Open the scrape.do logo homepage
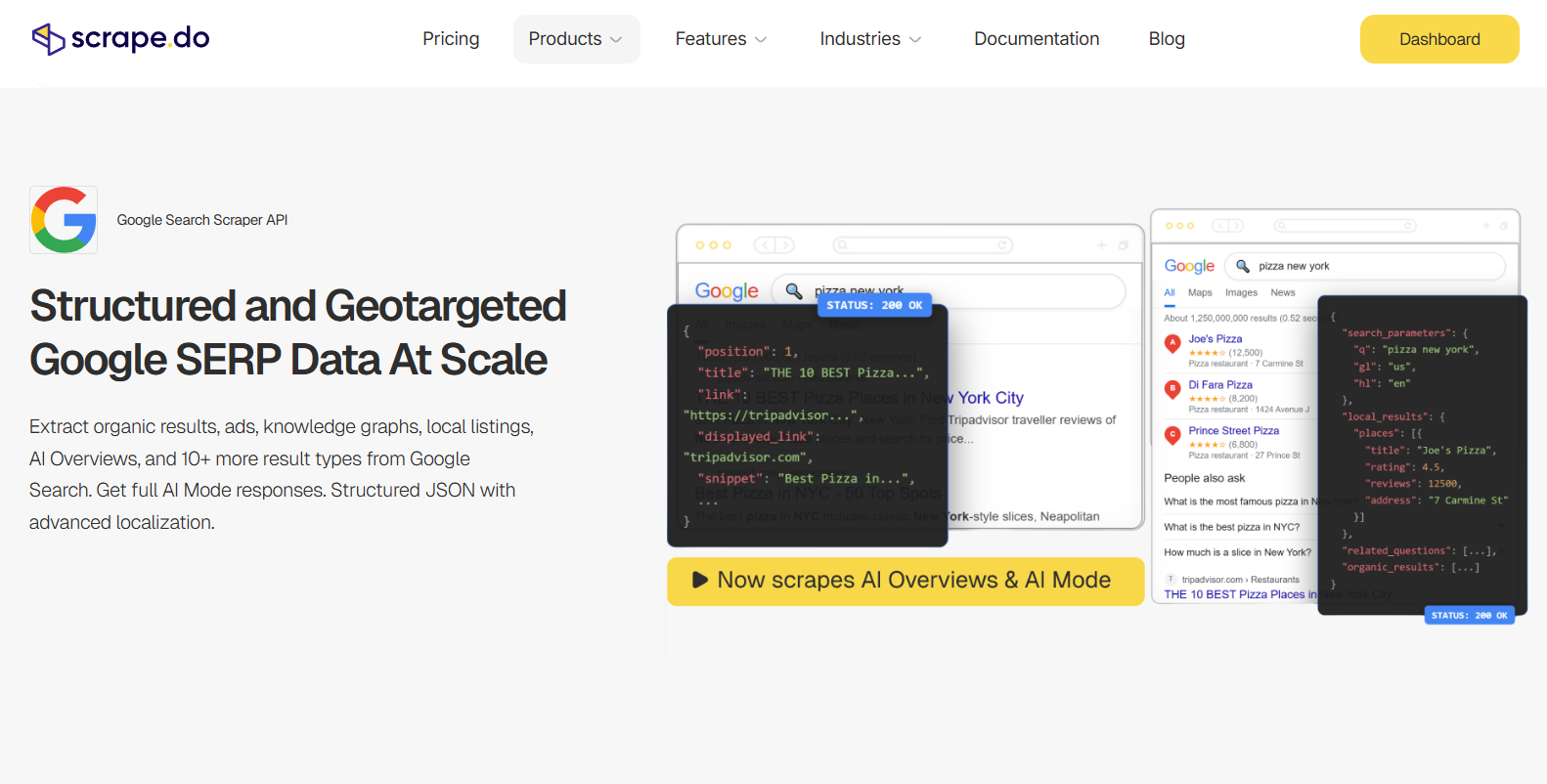 (x=120, y=39)
